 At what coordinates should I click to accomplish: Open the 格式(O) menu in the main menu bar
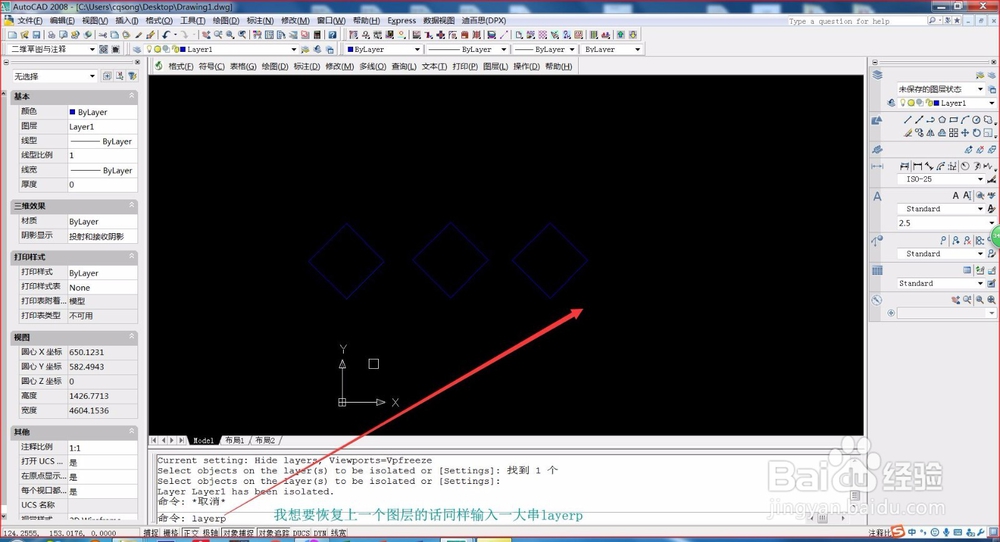pos(159,20)
